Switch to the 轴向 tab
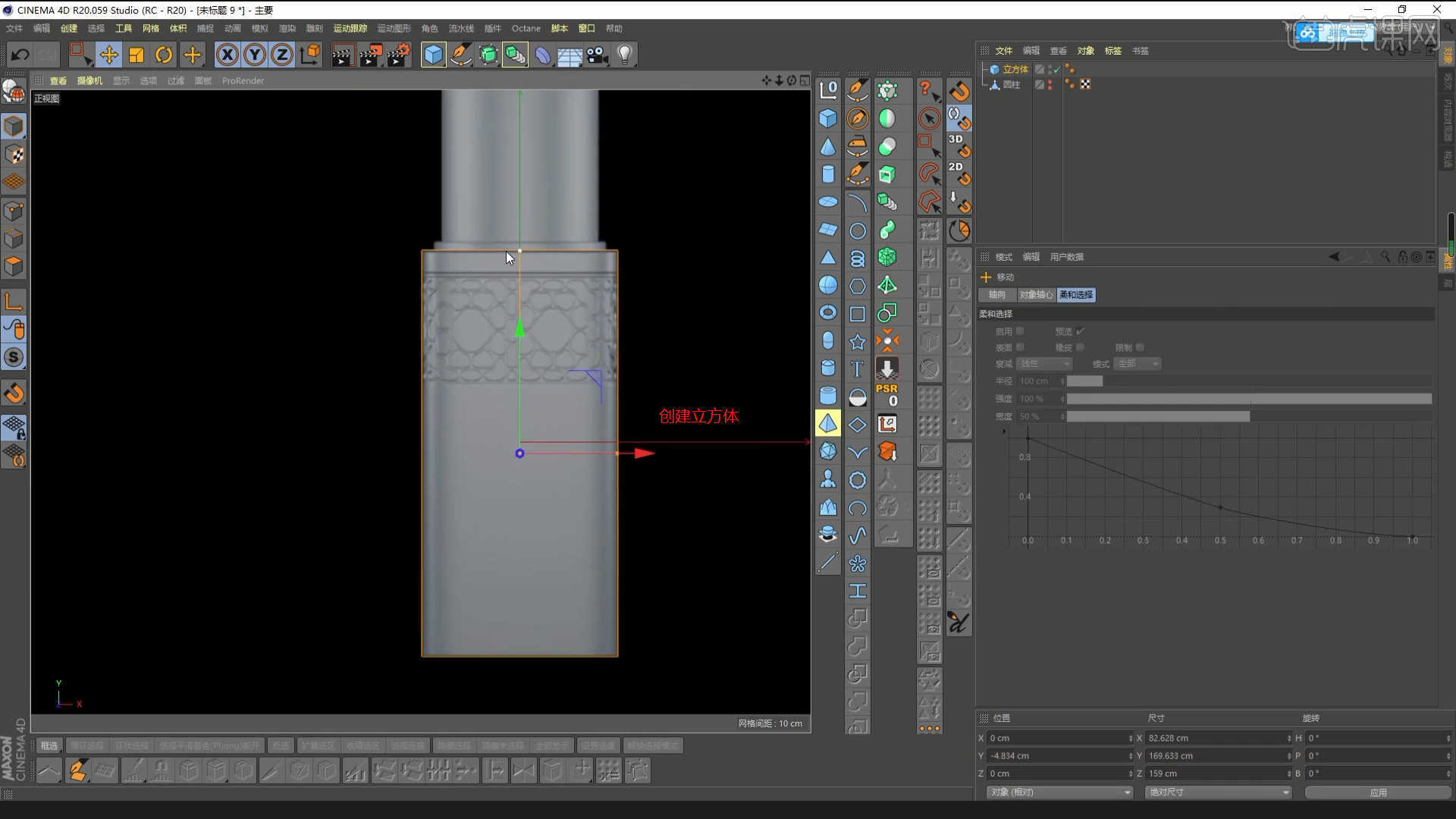The width and height of the screenshot is (1456, 819). coord(997,294)
